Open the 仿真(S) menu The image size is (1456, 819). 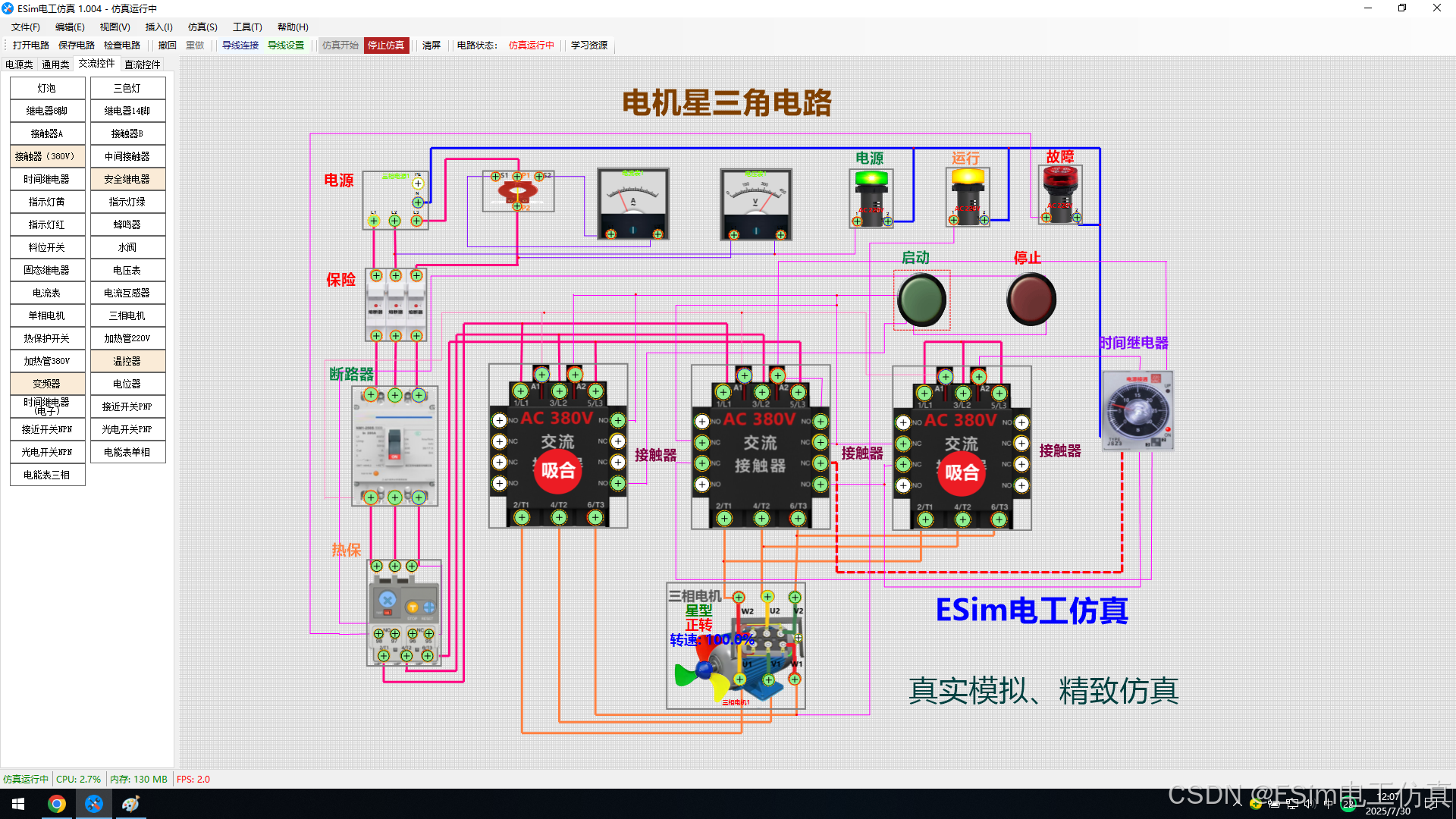pyautogui.click(x=202, y=27)
